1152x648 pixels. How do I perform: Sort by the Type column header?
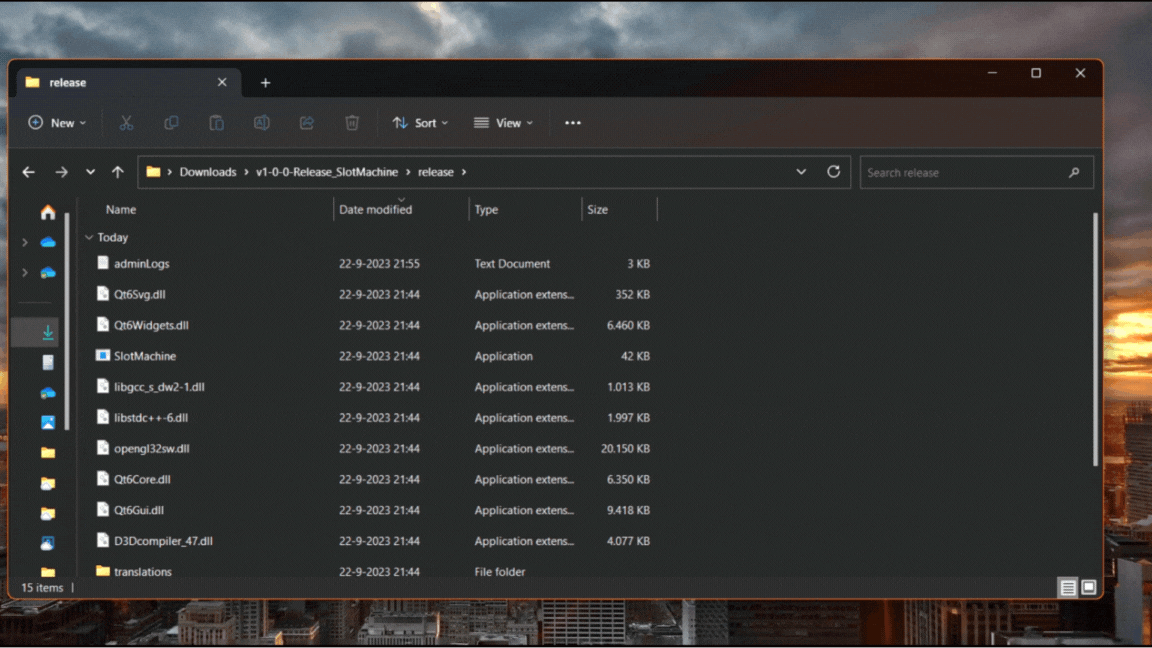pos(486,209)
